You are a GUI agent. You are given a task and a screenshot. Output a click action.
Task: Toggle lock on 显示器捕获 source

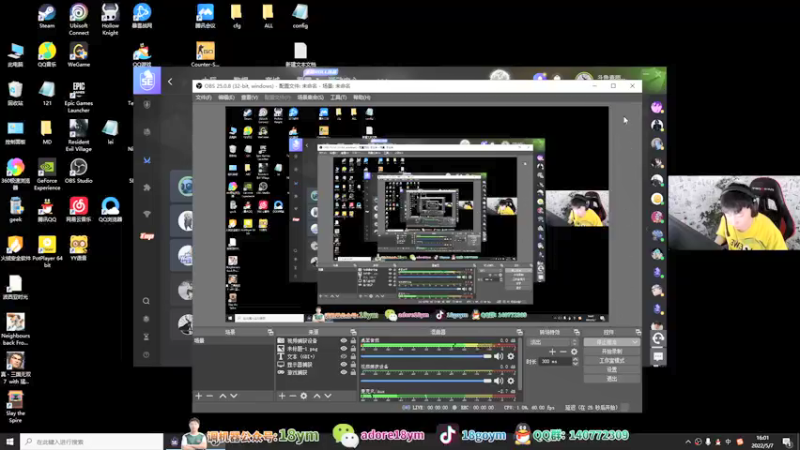[x=353, y=364]
